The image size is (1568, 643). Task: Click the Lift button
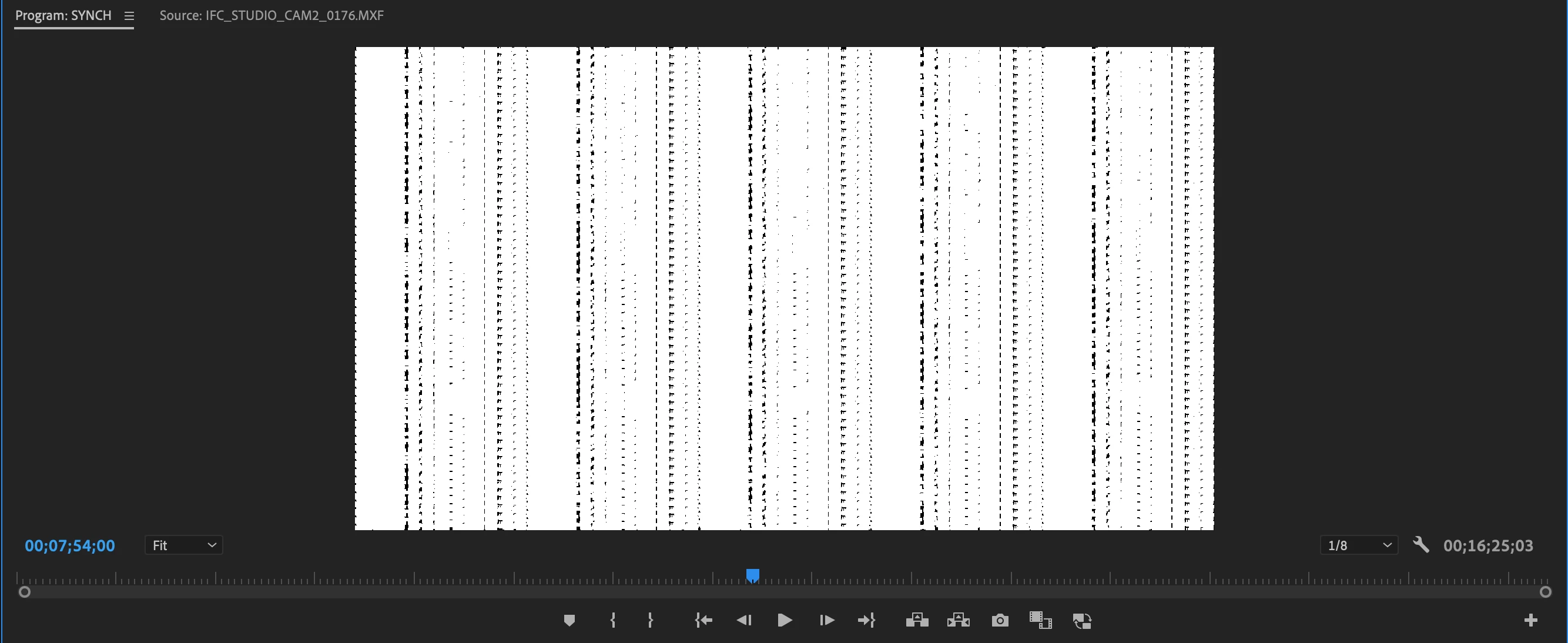[x=917, y=621]
